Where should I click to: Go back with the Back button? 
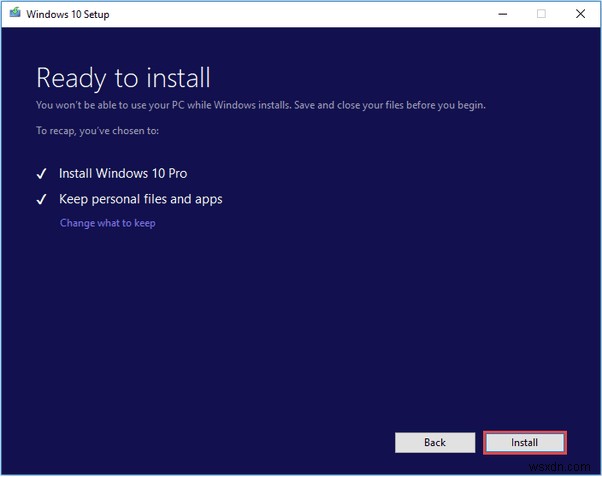click(435, 443)
